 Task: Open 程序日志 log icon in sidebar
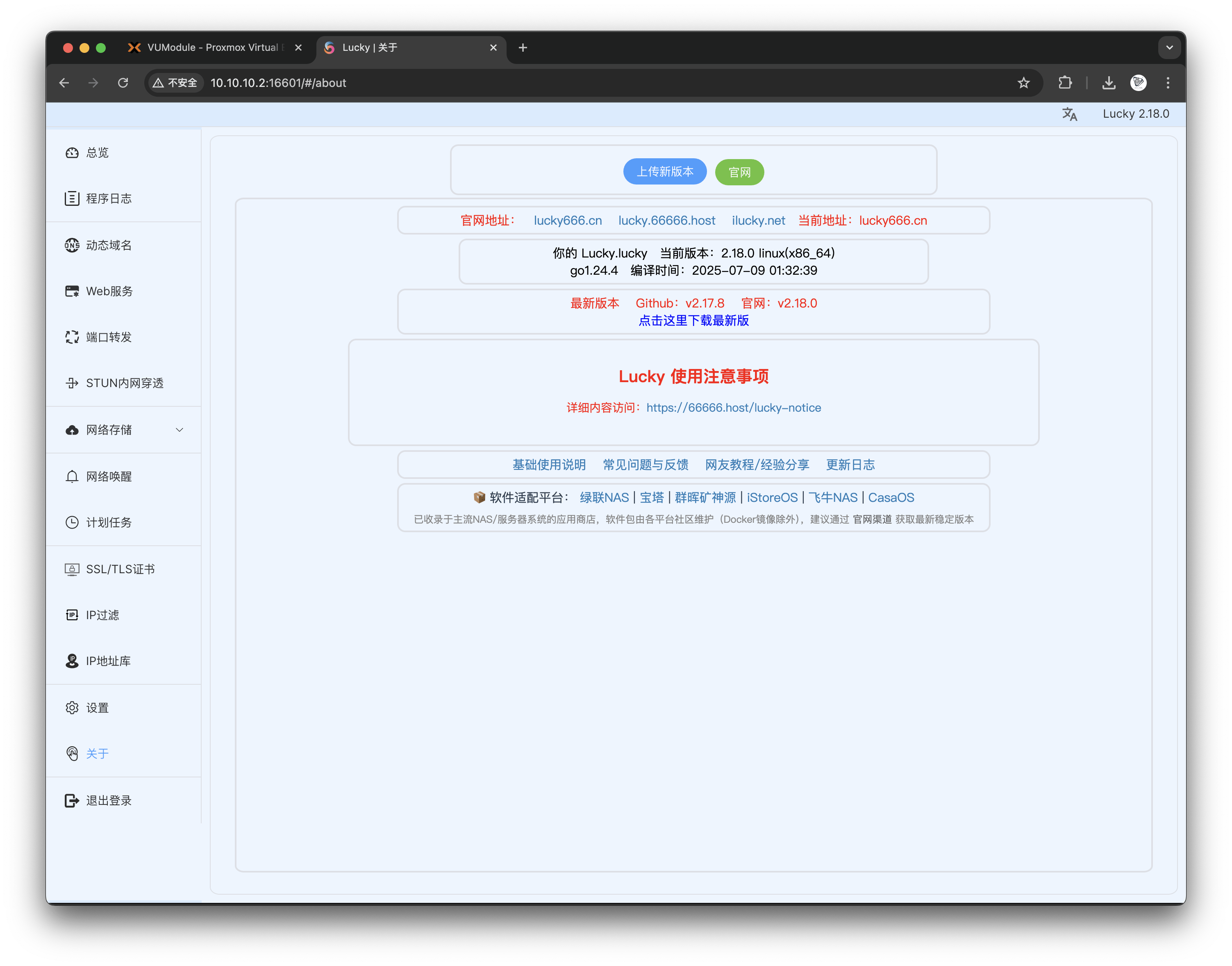[72, 198]
